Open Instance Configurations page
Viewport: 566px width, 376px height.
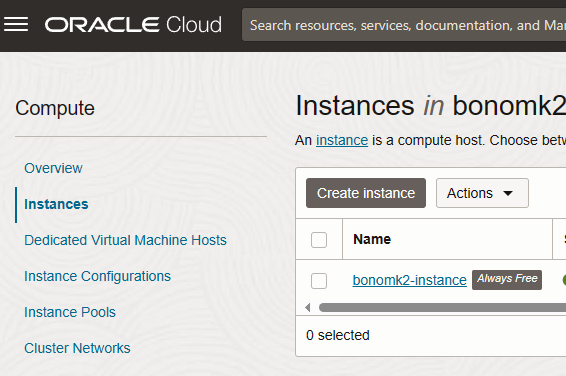[x=97, y=276]
